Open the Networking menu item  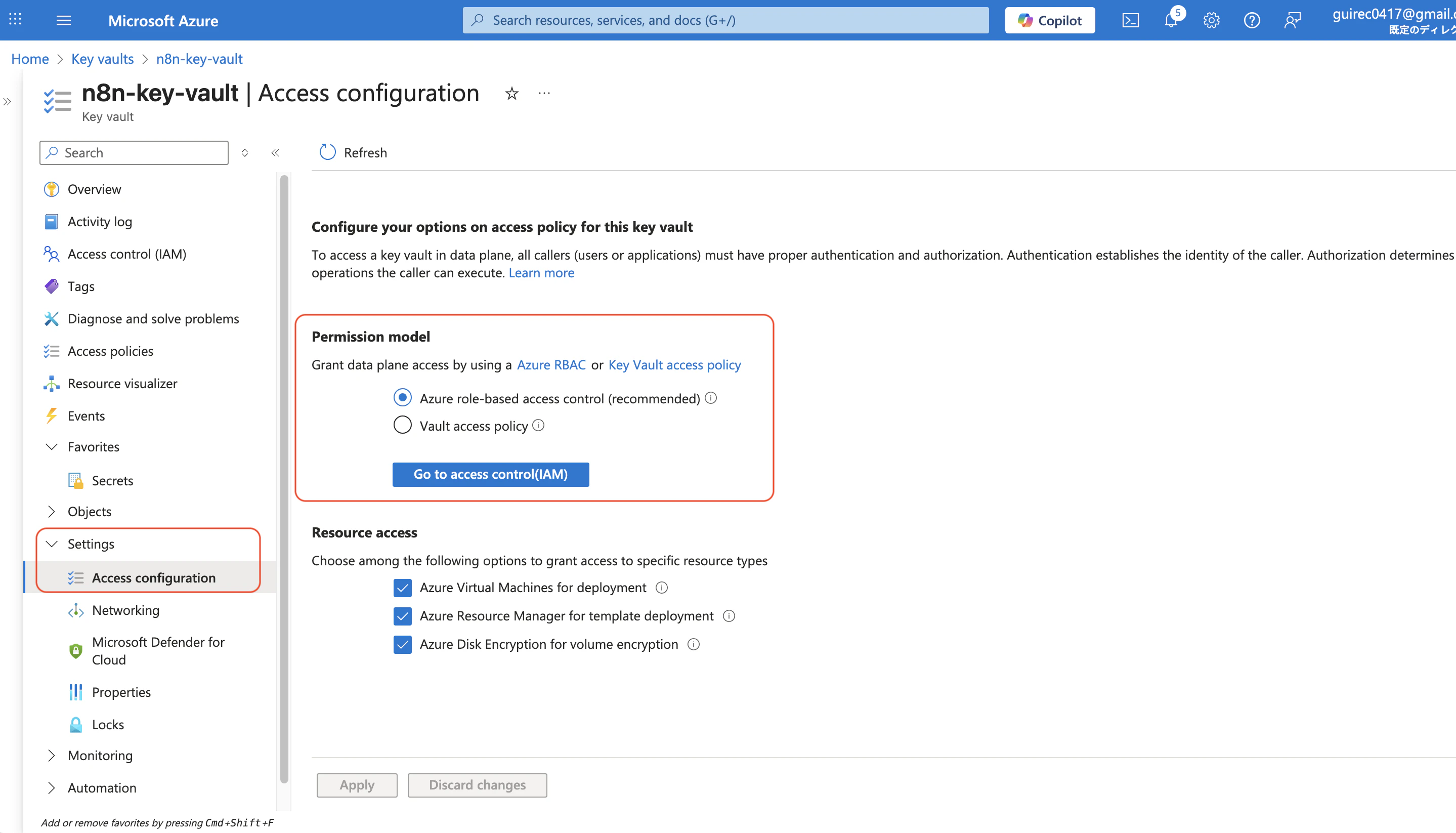coord(126,610)
